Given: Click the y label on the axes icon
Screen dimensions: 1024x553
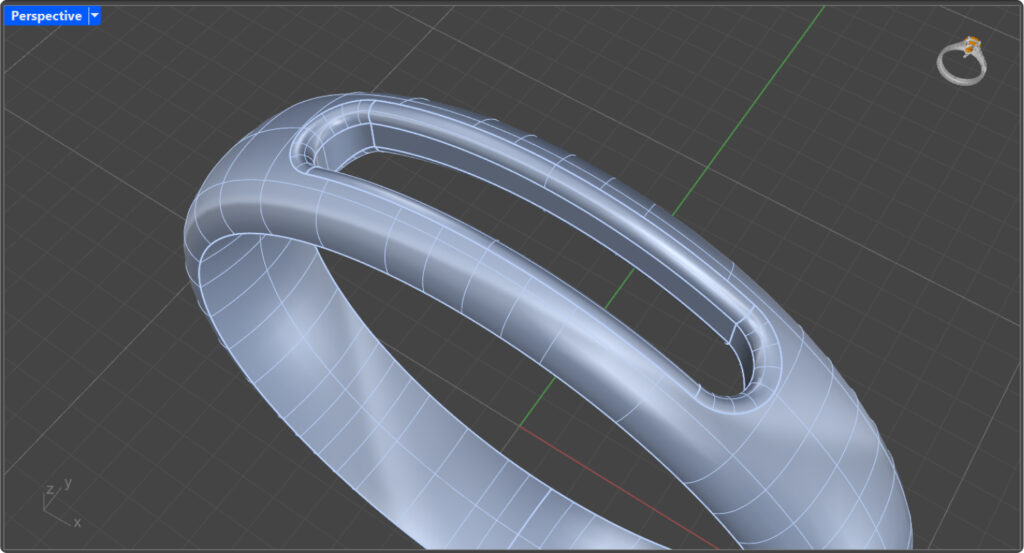Looking at the screenshot, I should click(68, 483).
